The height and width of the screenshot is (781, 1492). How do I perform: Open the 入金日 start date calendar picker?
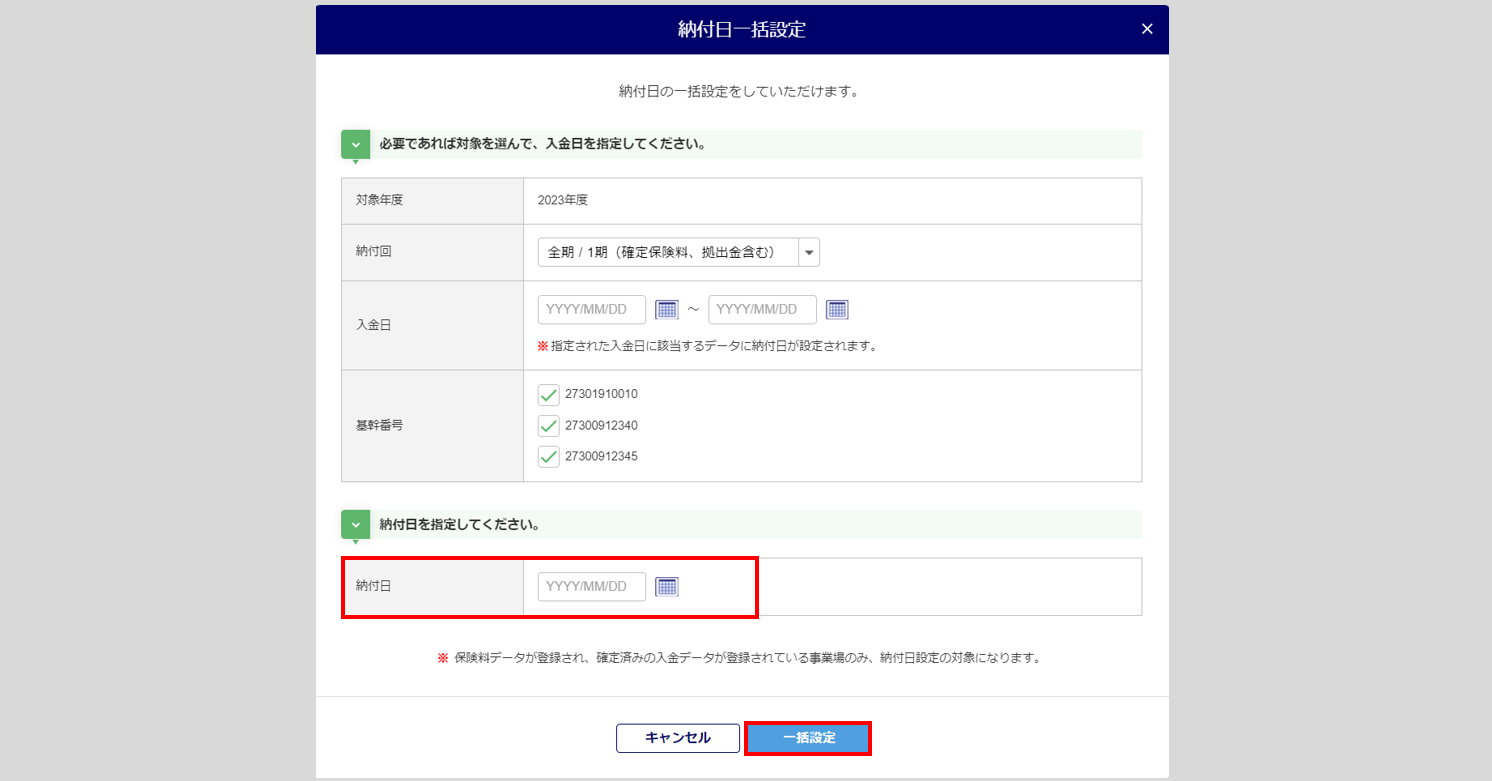click(666, 310)
